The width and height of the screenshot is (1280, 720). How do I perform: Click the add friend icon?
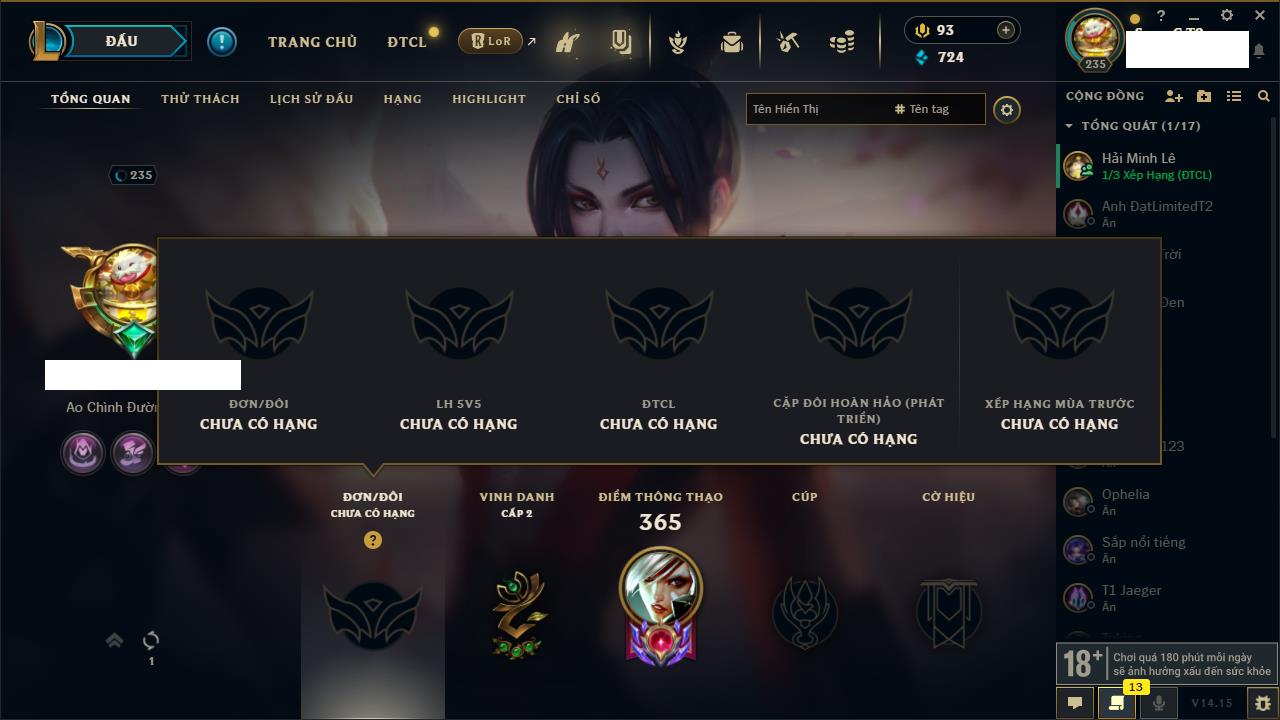(1174, 96)
